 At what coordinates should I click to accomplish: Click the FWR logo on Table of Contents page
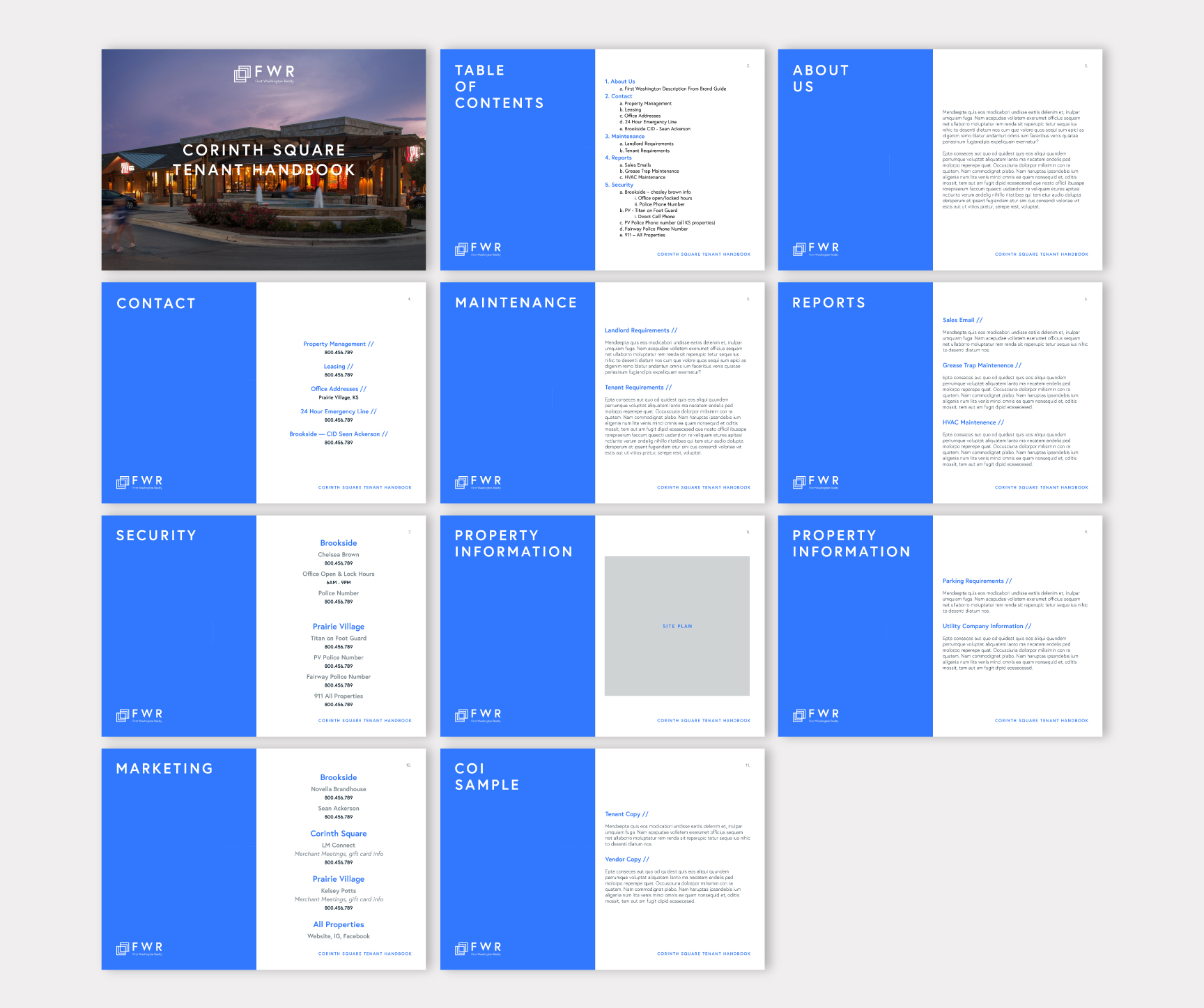(478, 249)
